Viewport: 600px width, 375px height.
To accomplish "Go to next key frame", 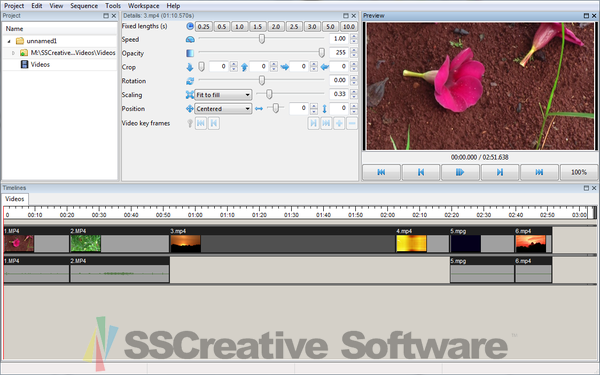I will tap(313, 123).
